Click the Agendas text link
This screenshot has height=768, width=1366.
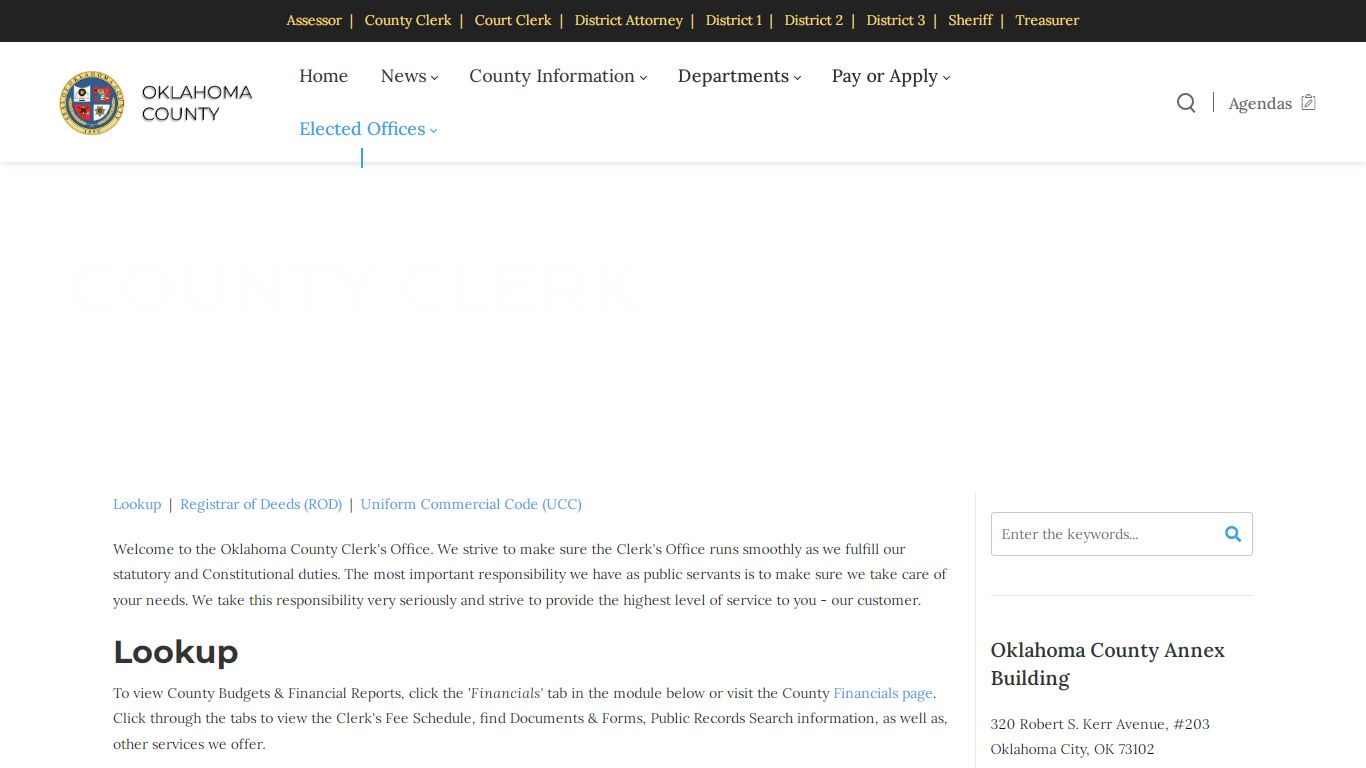click(x=1260, y=103)
